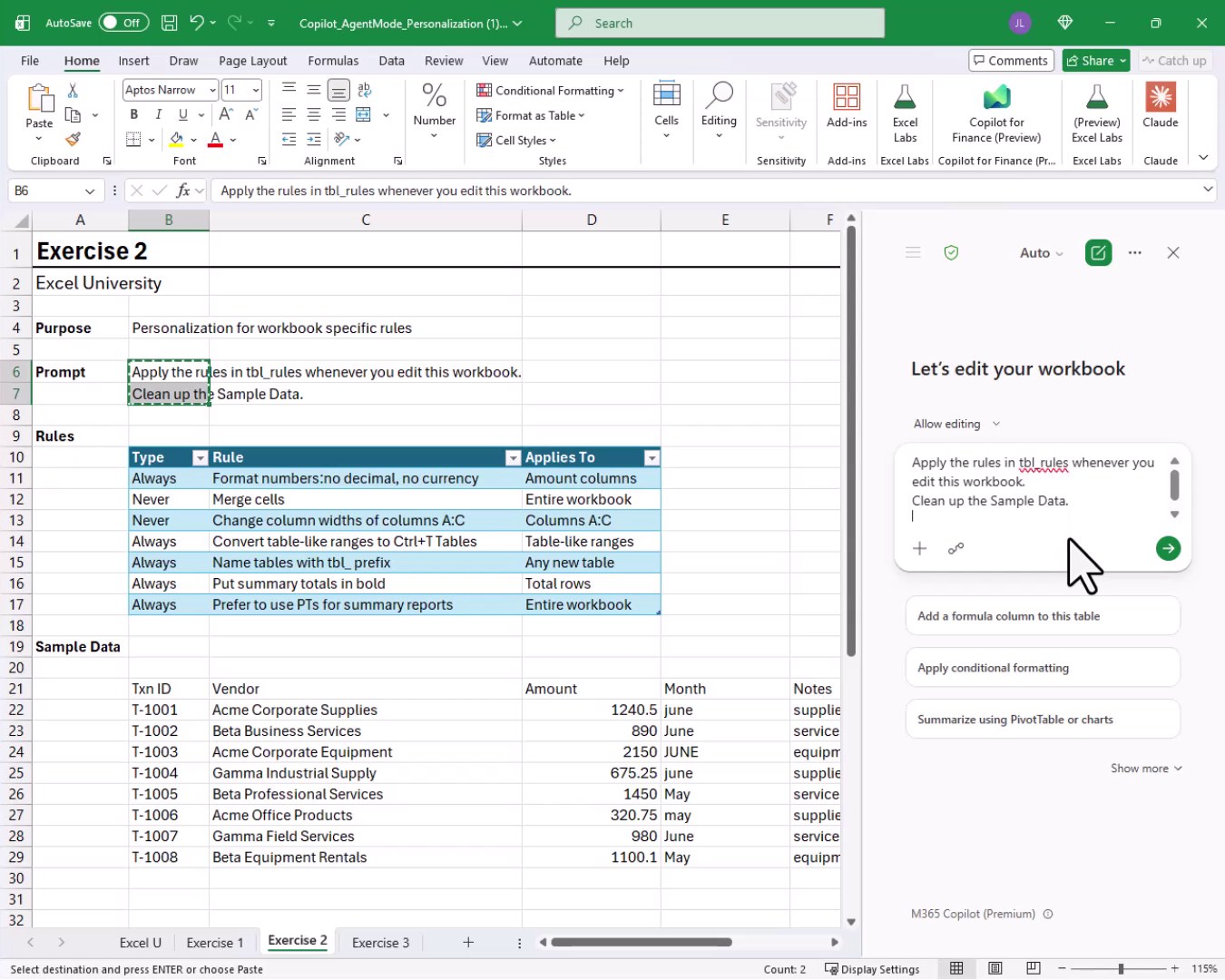Viewport: 1225px width, 980px height.
Task: Toggle Bold formatting
Action: (133, 114)
